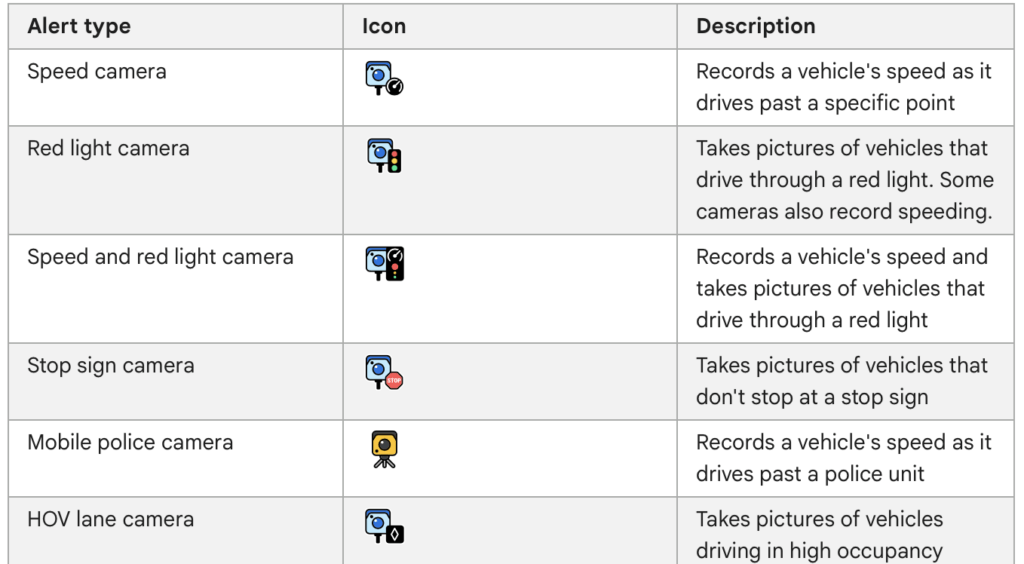Select the "HOV lane camera" label
This screenshot has width=1024, height=564.
tap(111, 520)
